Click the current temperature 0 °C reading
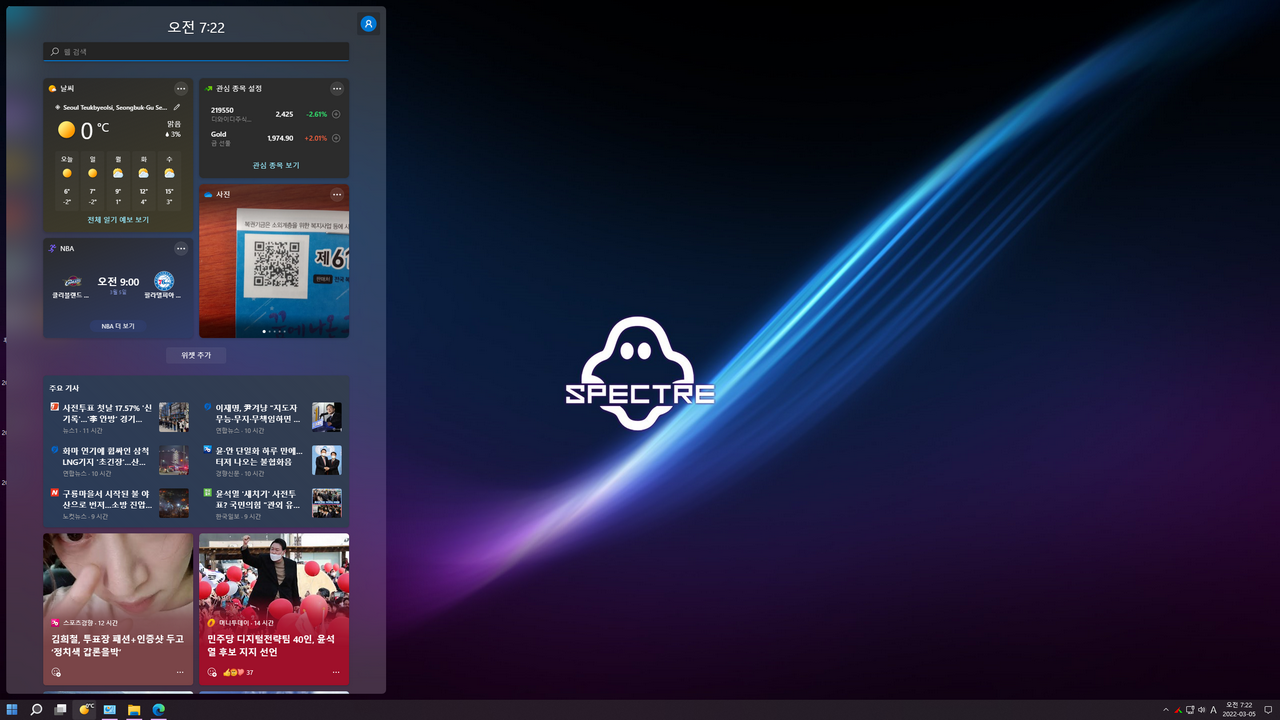Screen dimensions: 1280x720 pos(95,130)
